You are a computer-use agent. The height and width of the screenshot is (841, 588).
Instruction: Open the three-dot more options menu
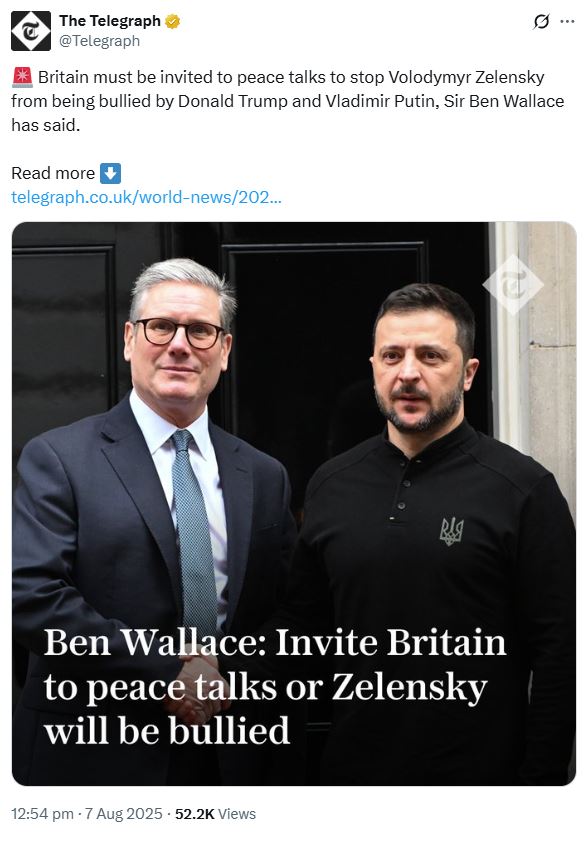(567, 21)
